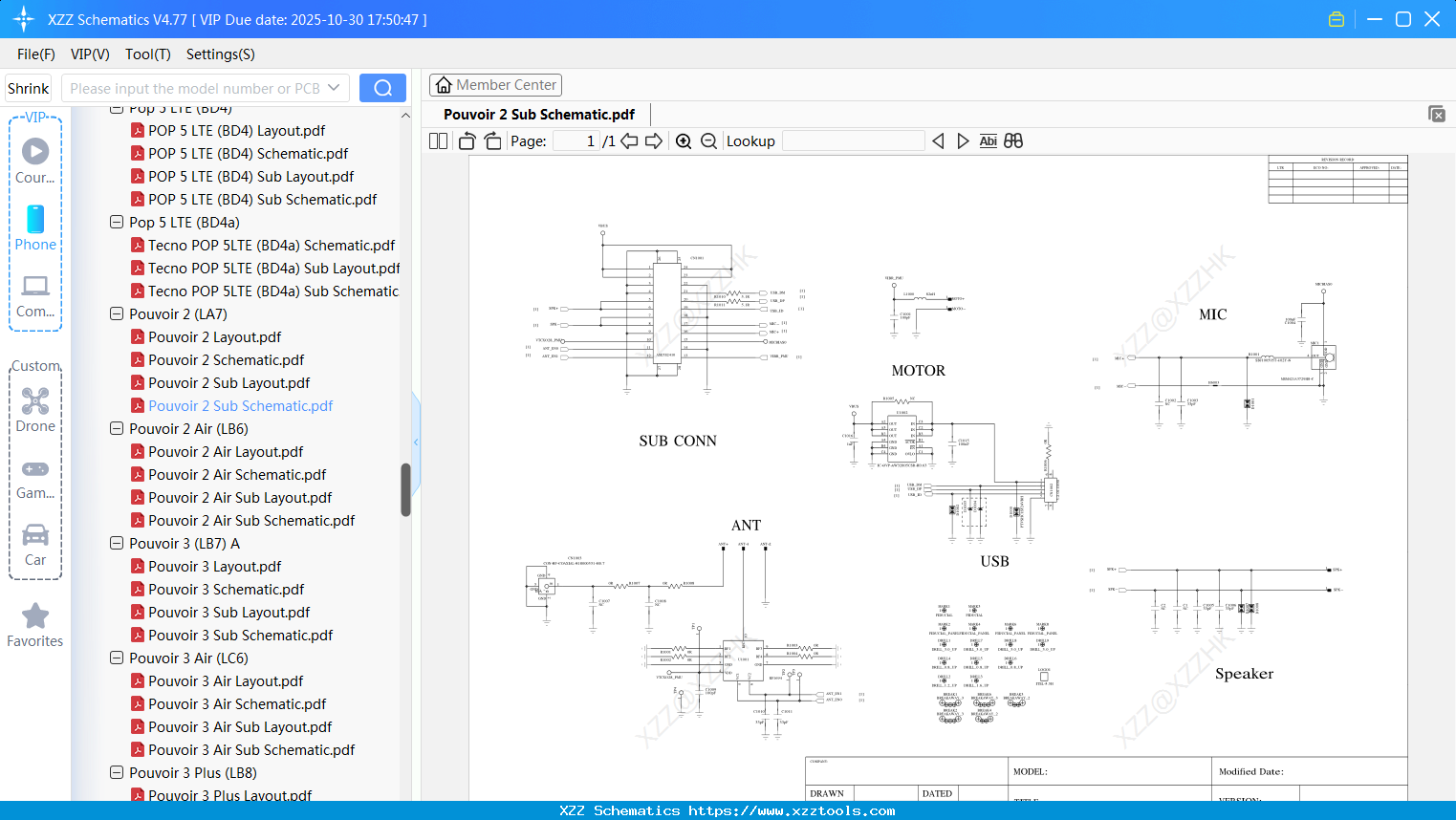This screenshot has height=820, width=1456.
Task: Switch to the Pouvoir 2 Sub Schematic.pdf tab
Action: pos(539,114)
